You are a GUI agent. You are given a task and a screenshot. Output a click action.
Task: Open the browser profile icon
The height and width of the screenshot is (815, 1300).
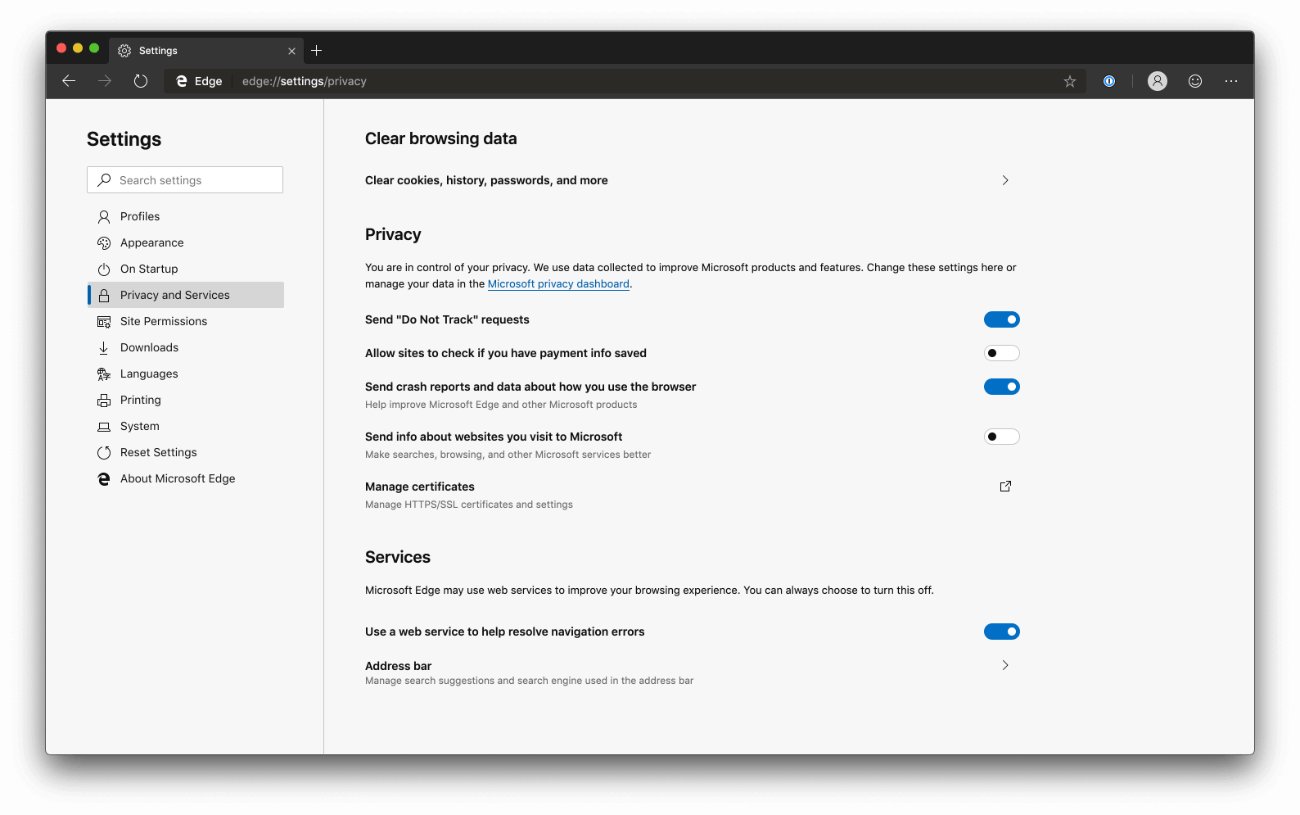click(1157, 81)
